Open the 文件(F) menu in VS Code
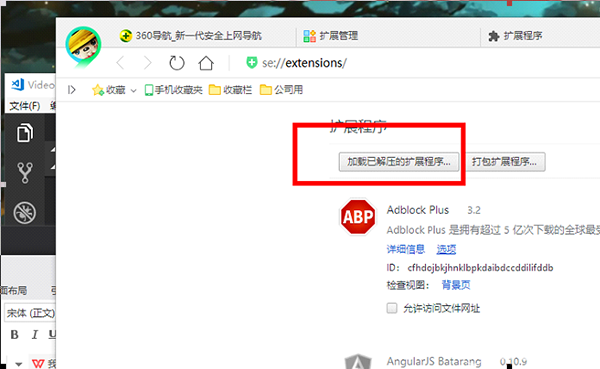Screen dimensions: 600x369 [x=24, y=106]
